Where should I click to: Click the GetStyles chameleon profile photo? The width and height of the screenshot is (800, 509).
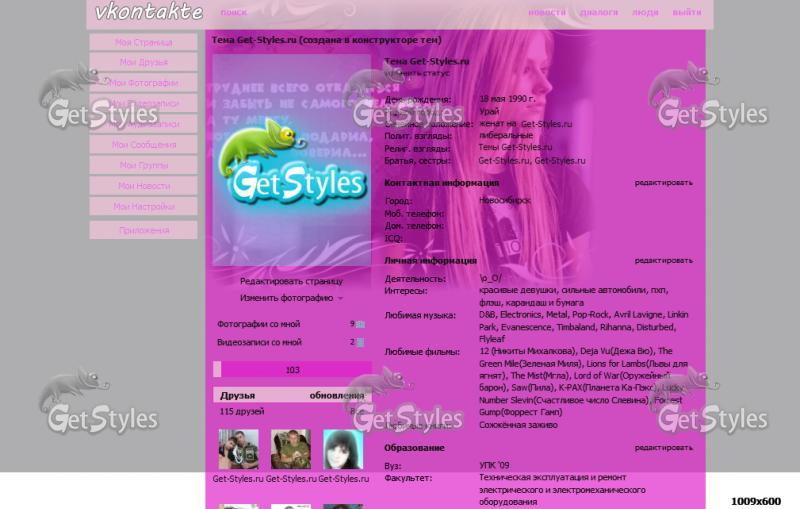coord(292,160)
